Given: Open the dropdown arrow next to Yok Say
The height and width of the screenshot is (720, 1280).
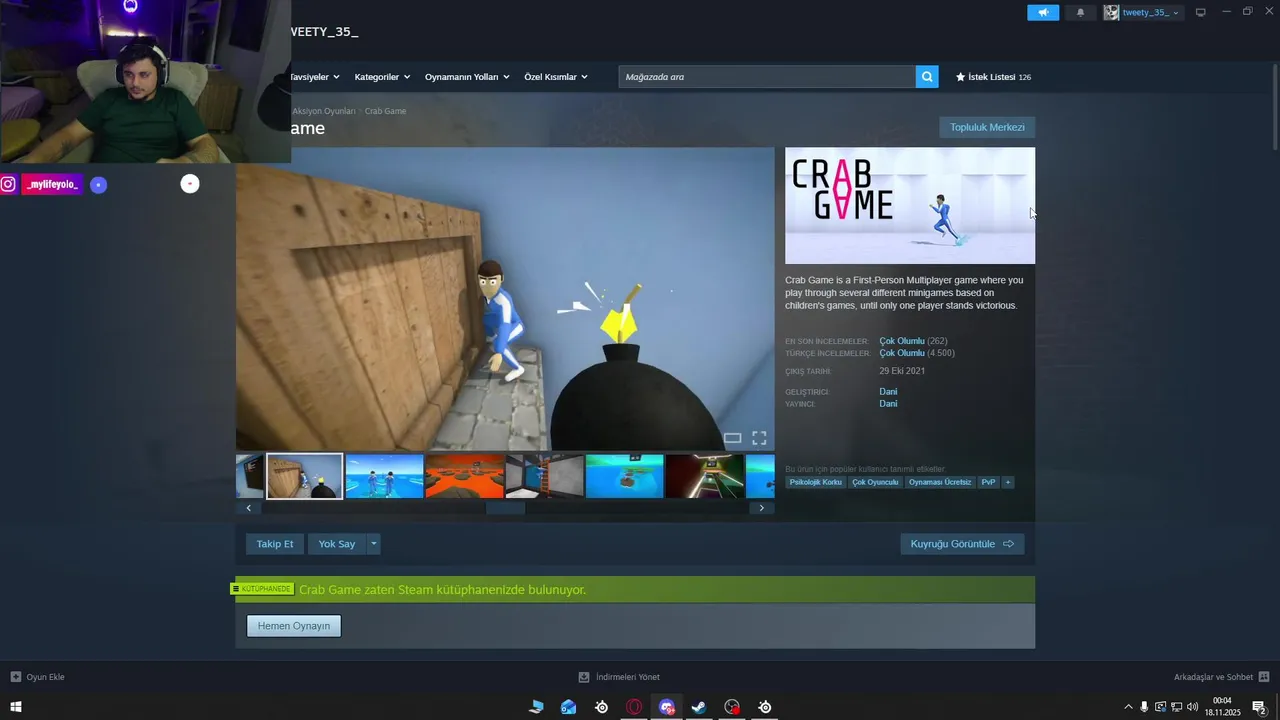Looking at the screenshot, I should coord(374,544).
